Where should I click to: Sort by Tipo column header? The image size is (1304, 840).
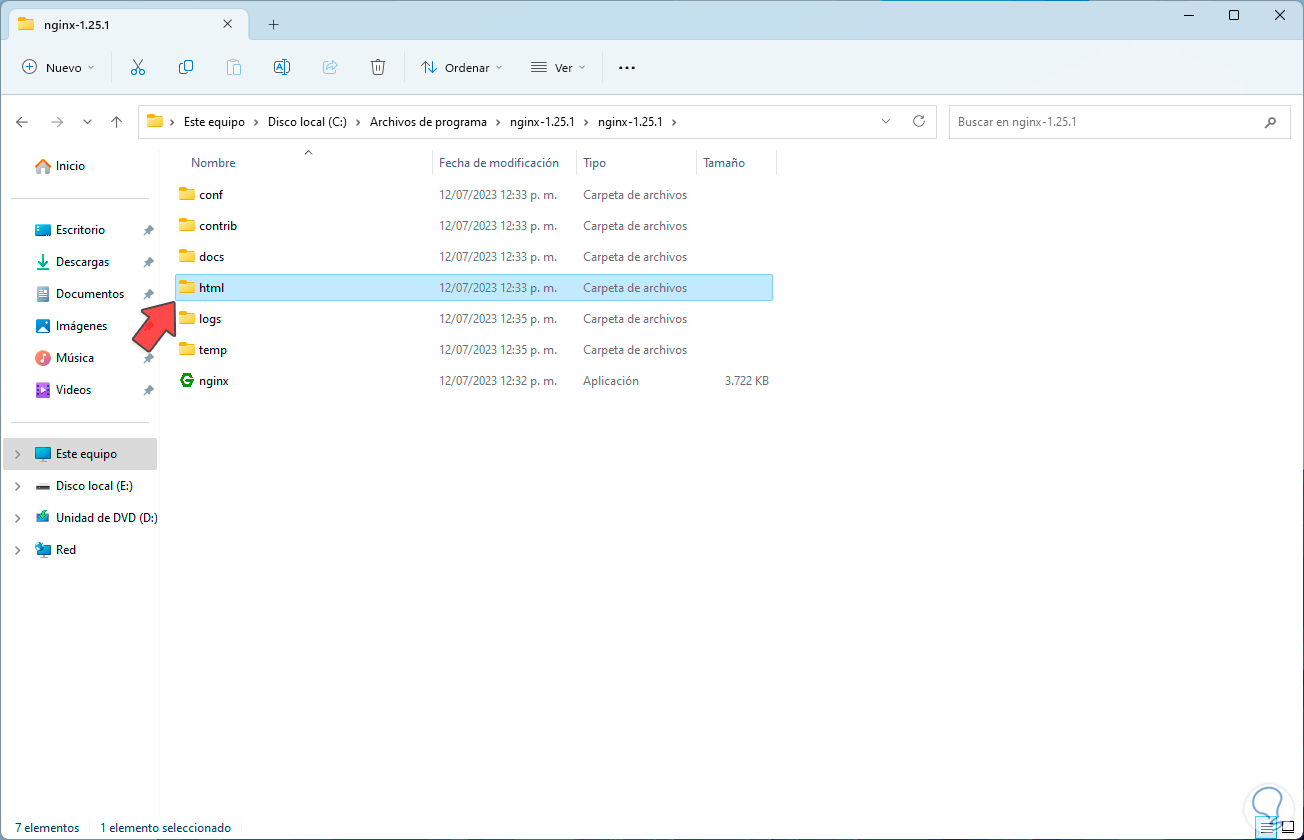[x=594, y=162]
